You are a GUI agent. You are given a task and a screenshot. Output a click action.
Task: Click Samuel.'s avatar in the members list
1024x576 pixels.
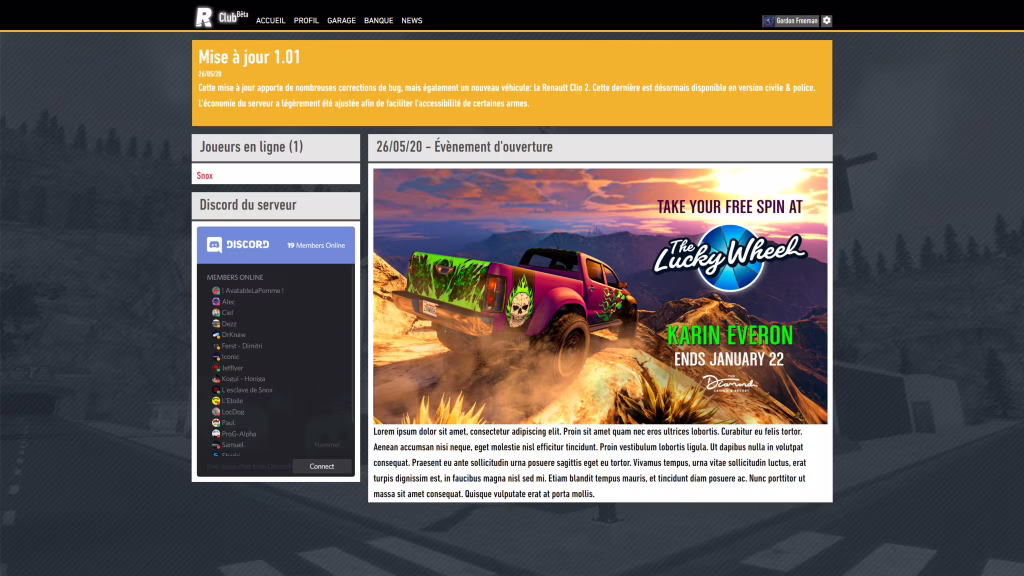[x=216, y=445]
